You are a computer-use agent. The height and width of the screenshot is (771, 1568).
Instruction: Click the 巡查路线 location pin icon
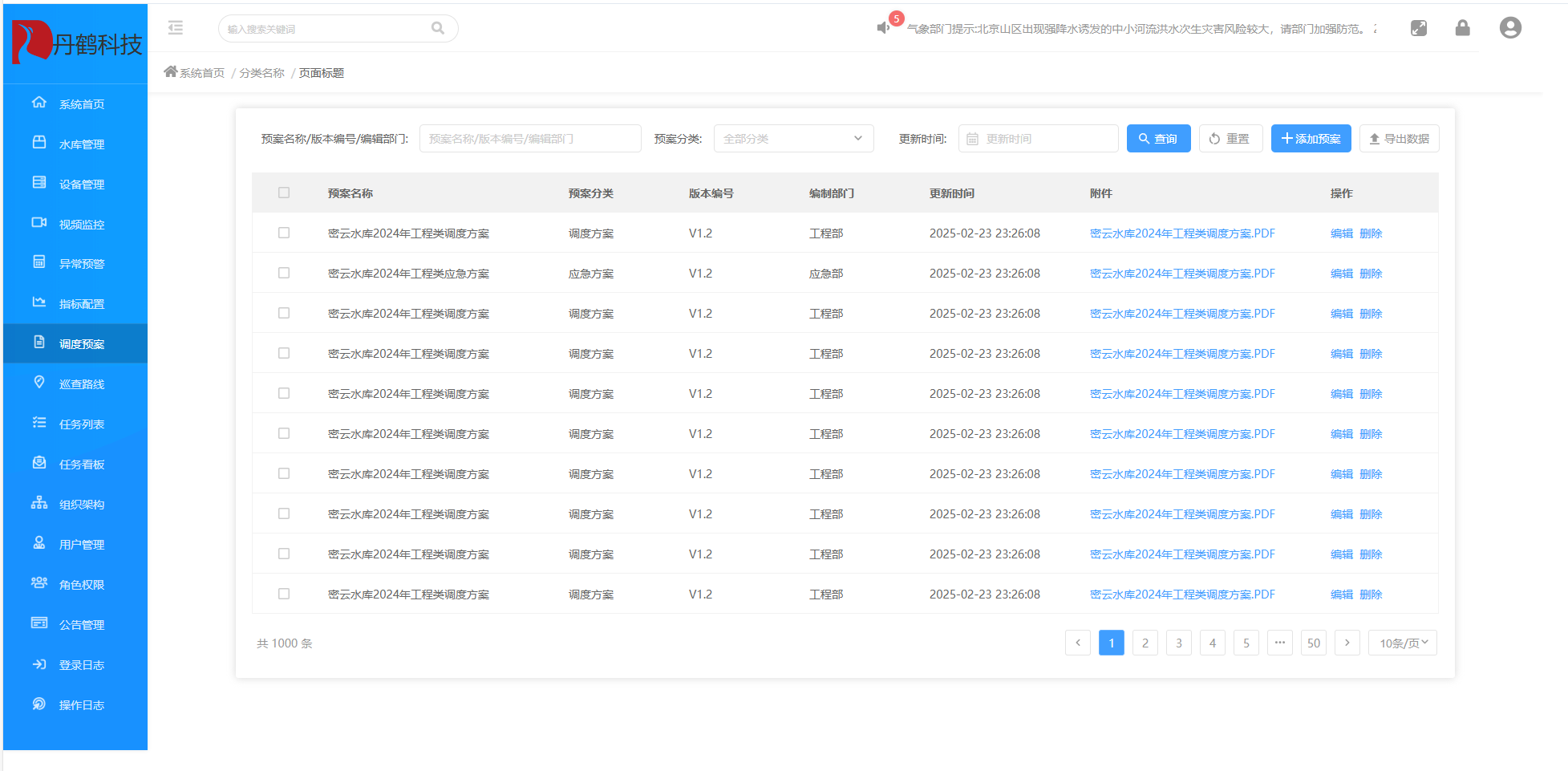[39, 383]
